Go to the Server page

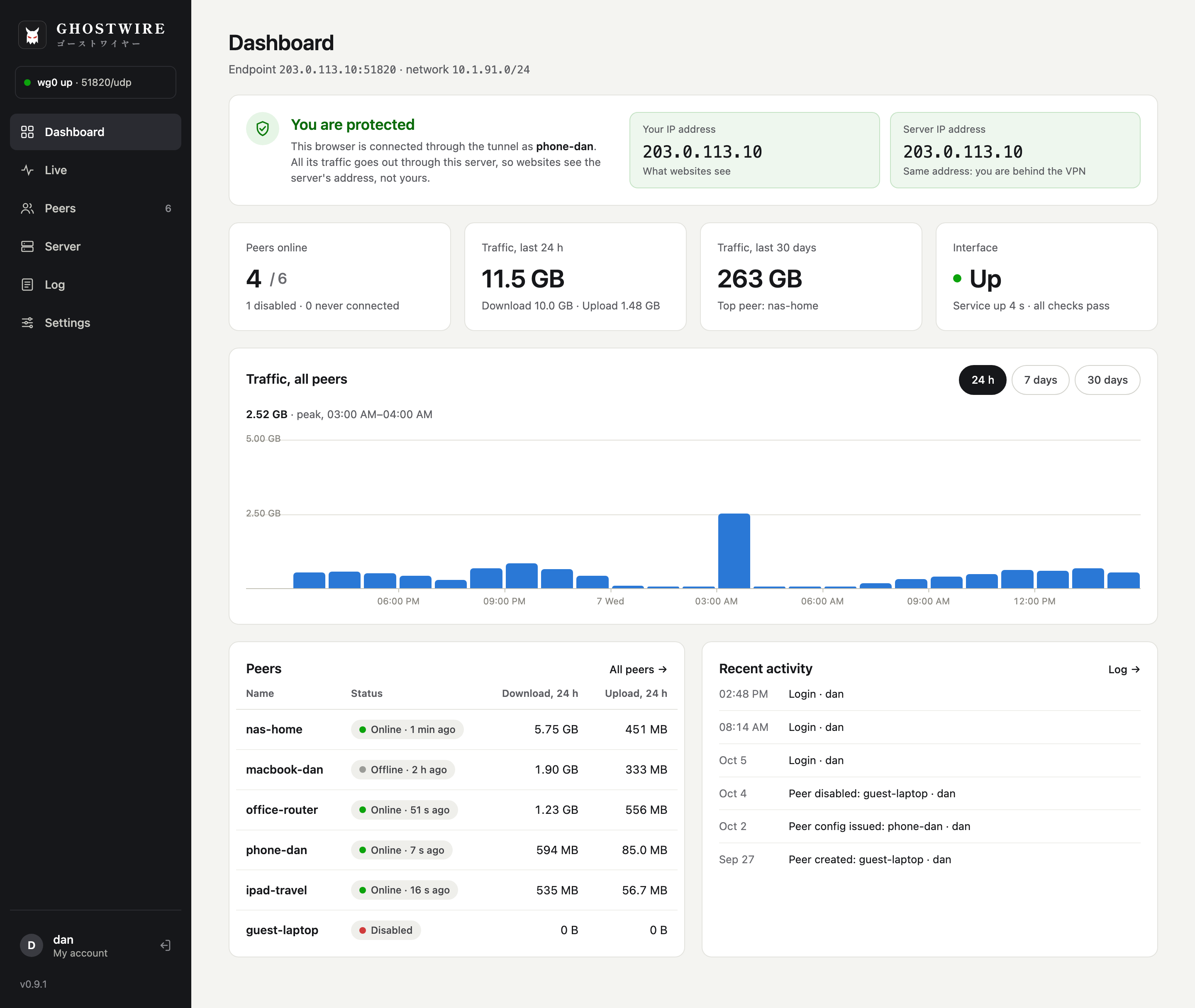coord(95,246)
